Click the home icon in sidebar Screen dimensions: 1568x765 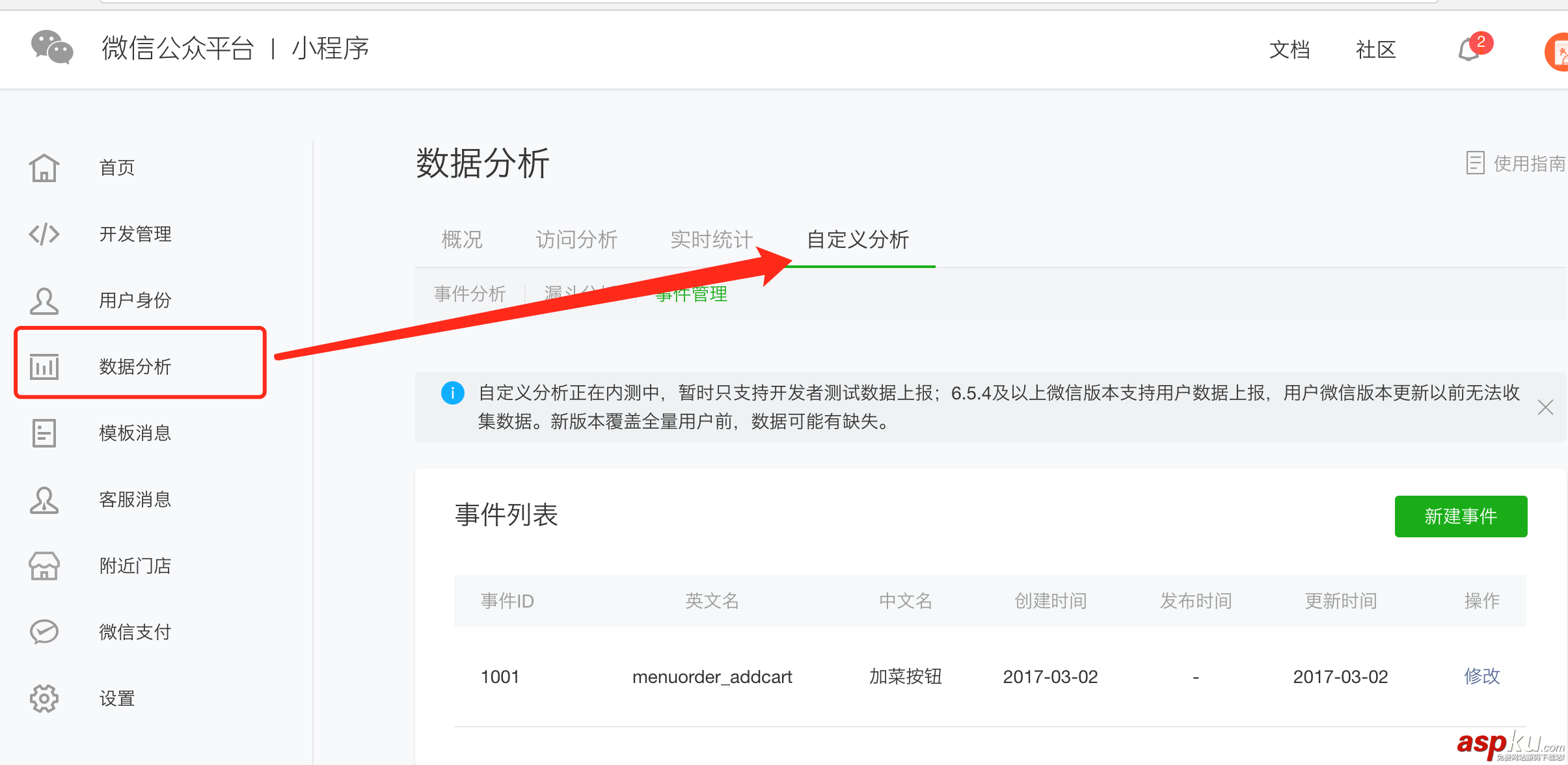click(44, 168)
